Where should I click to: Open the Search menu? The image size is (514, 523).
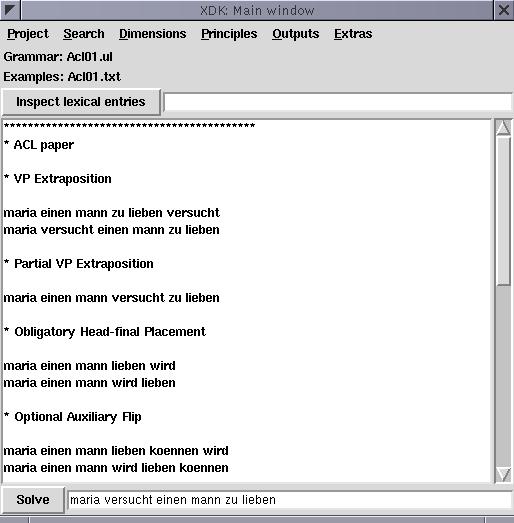click(84, 34)
